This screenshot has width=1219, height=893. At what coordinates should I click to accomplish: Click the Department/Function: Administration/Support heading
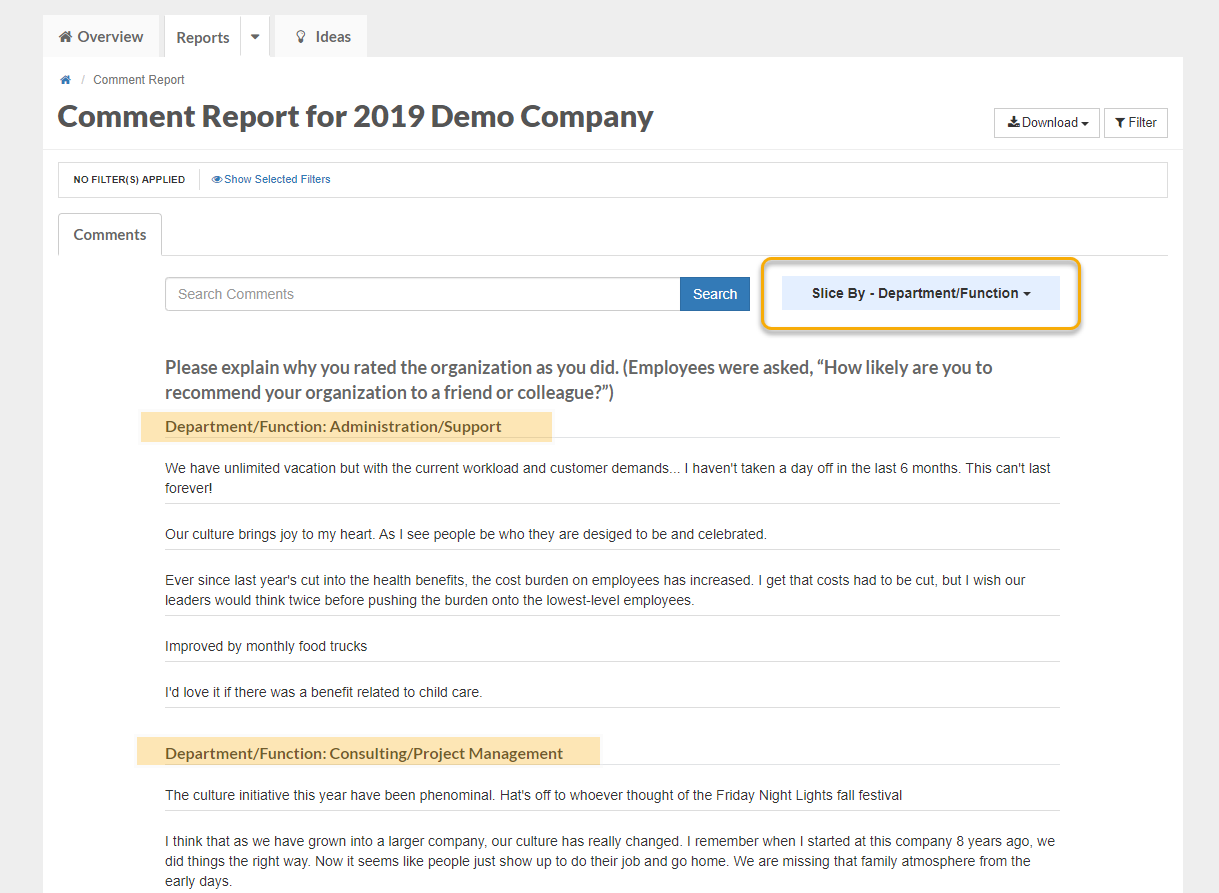pos(333,427)
